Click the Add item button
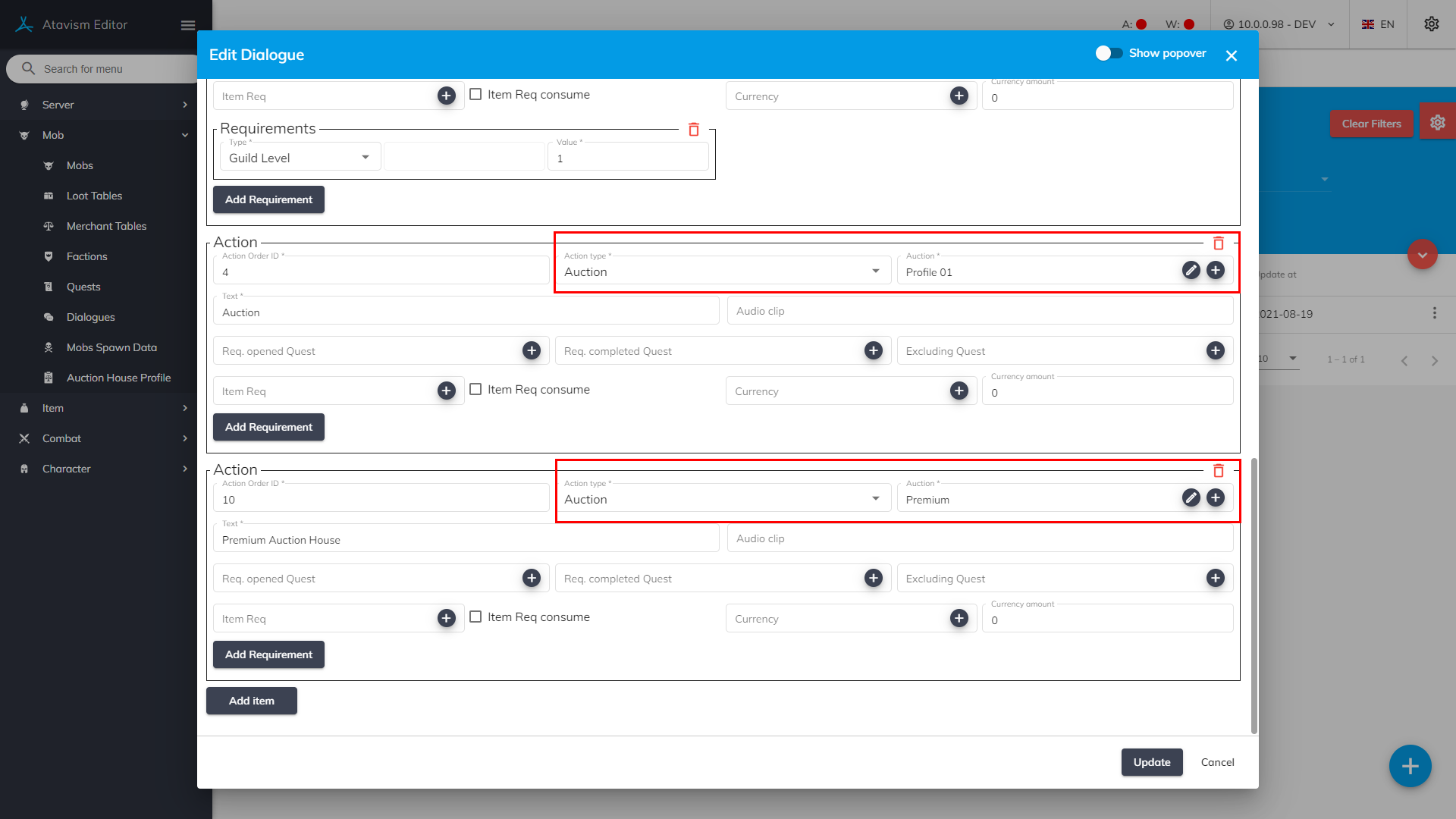 point(251,701)
